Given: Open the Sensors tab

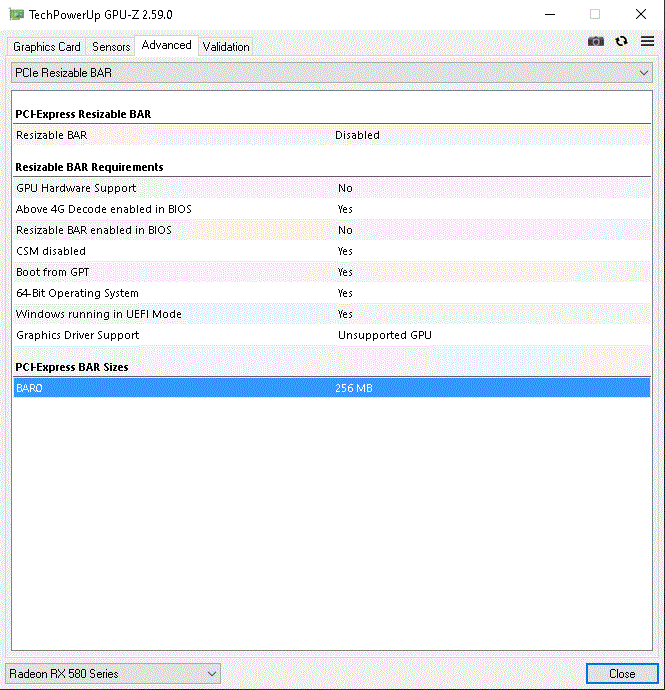Looking at the screenshot, I should [x=111, y=47].
